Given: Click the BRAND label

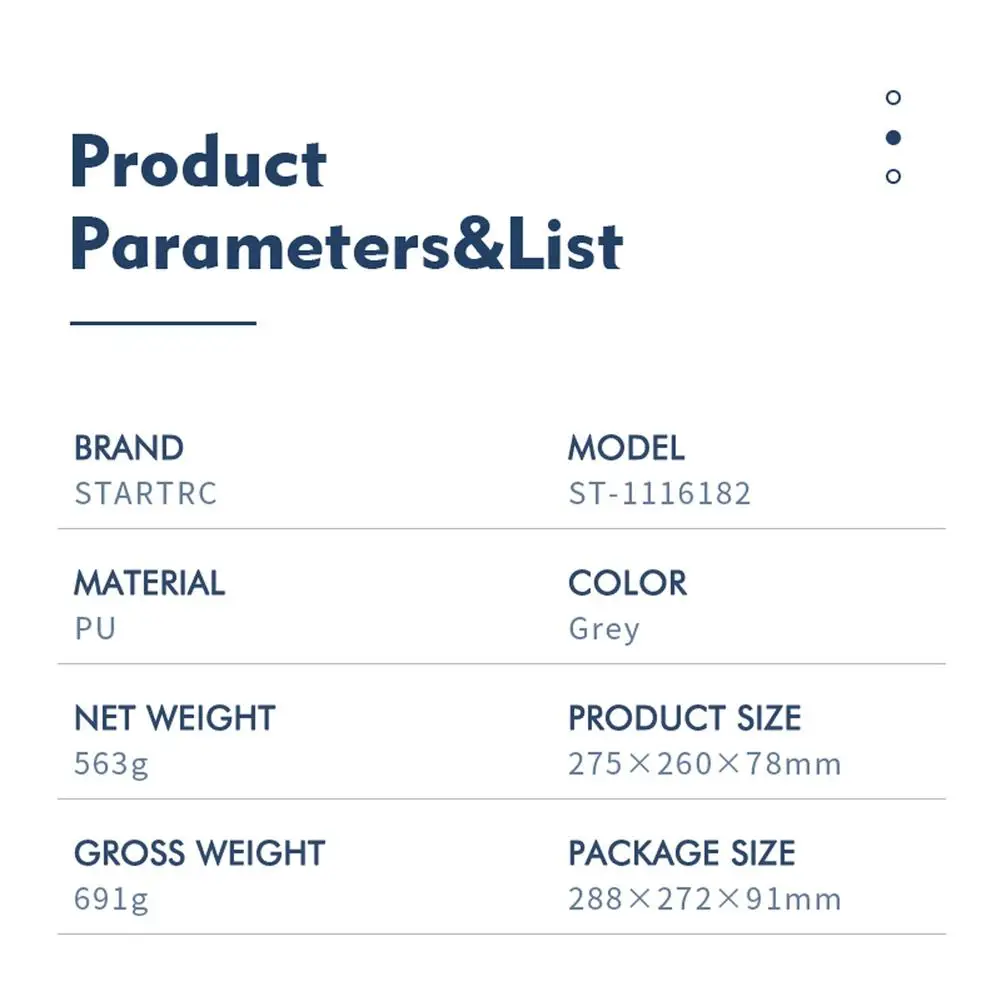Looking at the screenshot, I should coord(128,448).
